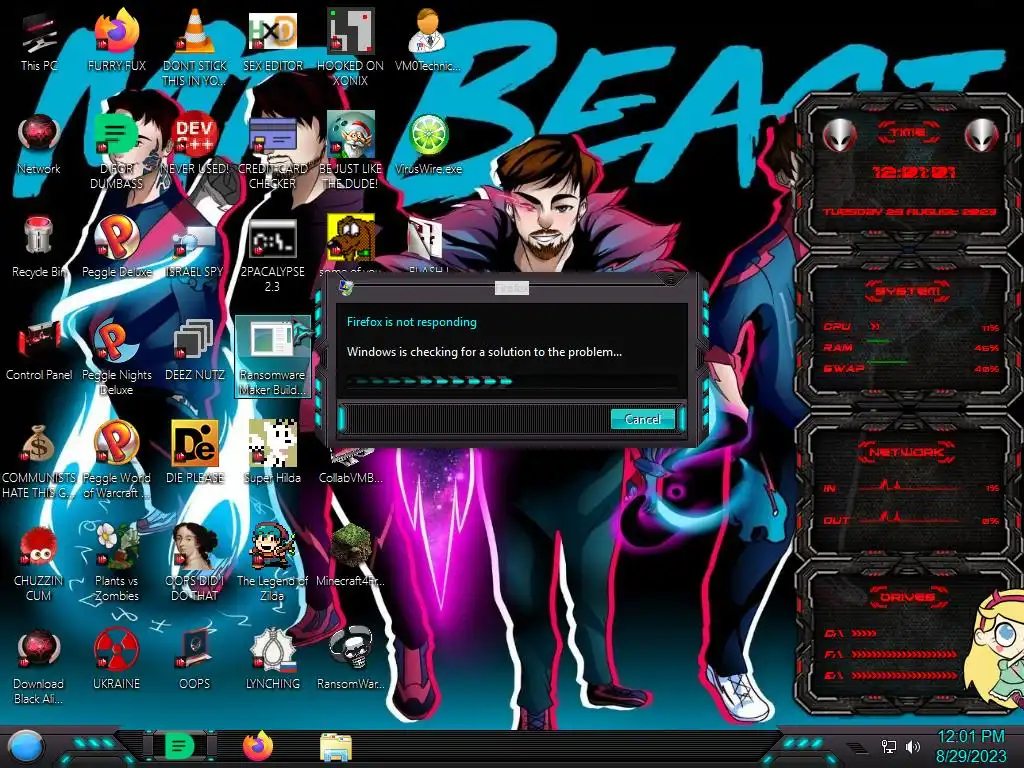
Task: Click the TIME gadget clock readout
Action: pyautogui.click(x=914, y=172)
